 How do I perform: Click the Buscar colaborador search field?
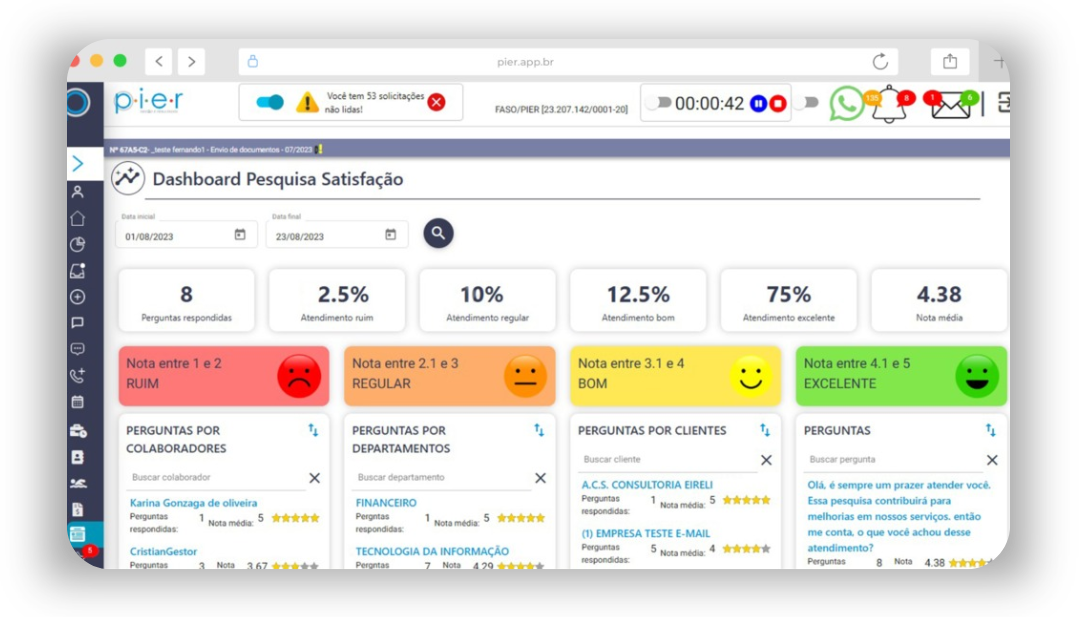click(x=216, y=477)
